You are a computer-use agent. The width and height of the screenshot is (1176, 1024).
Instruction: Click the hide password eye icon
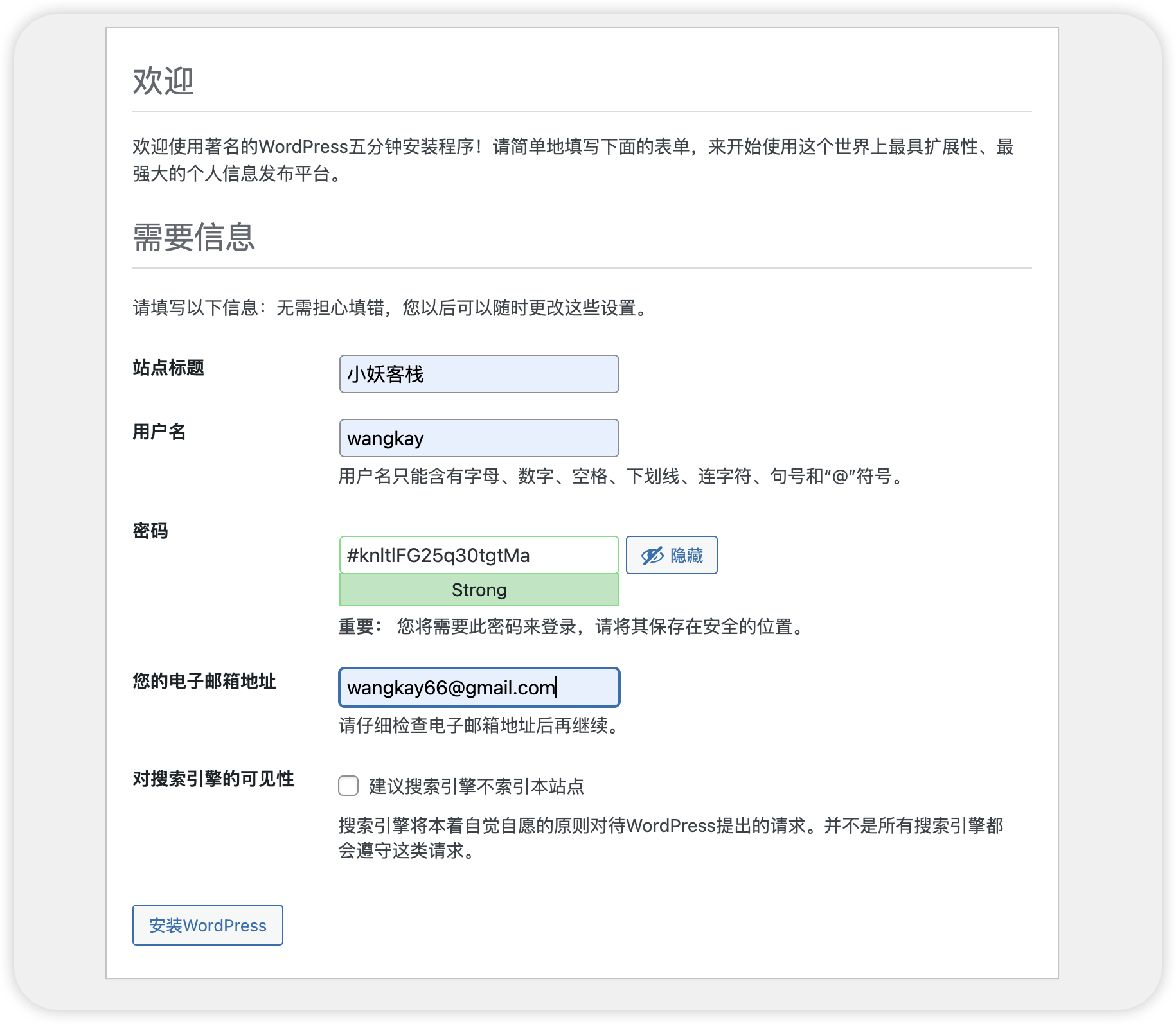pyautogui.click(x=651, y=555)
